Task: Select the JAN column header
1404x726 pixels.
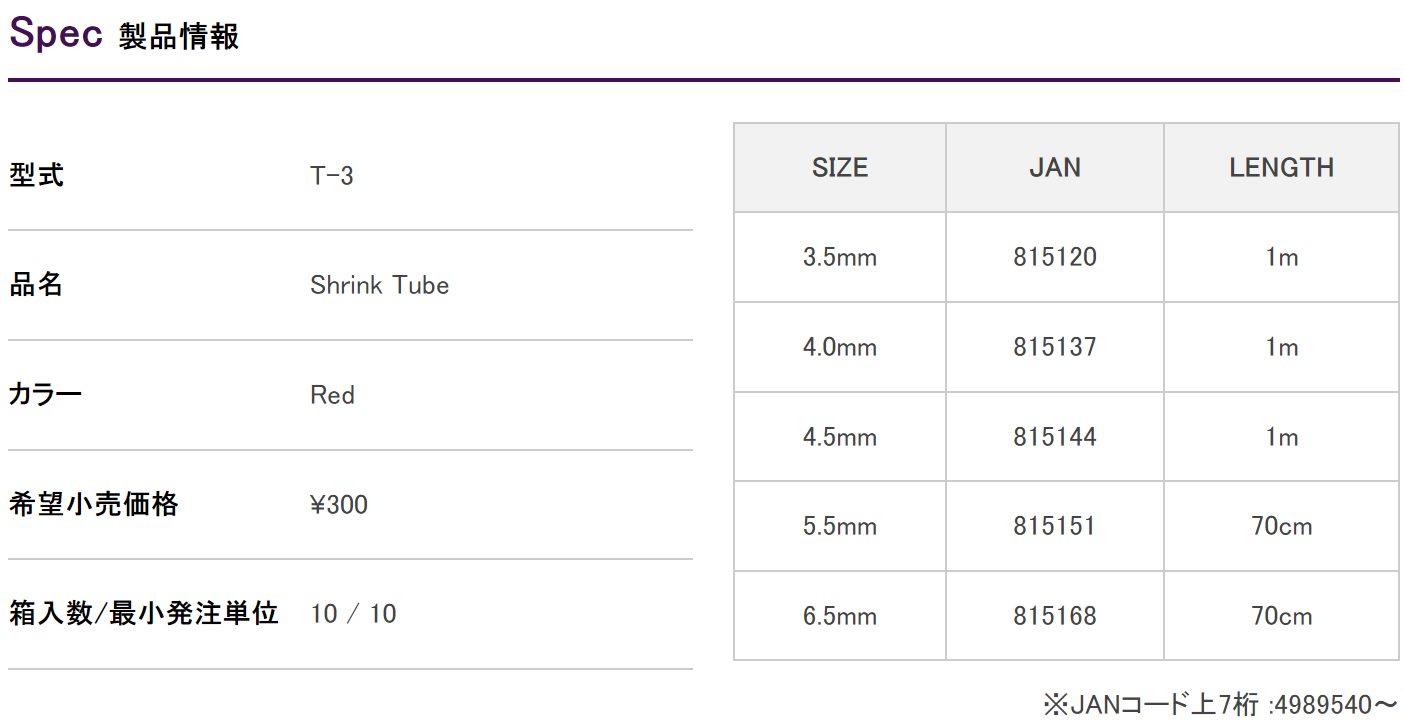Action: click(x=1055, y=168)
